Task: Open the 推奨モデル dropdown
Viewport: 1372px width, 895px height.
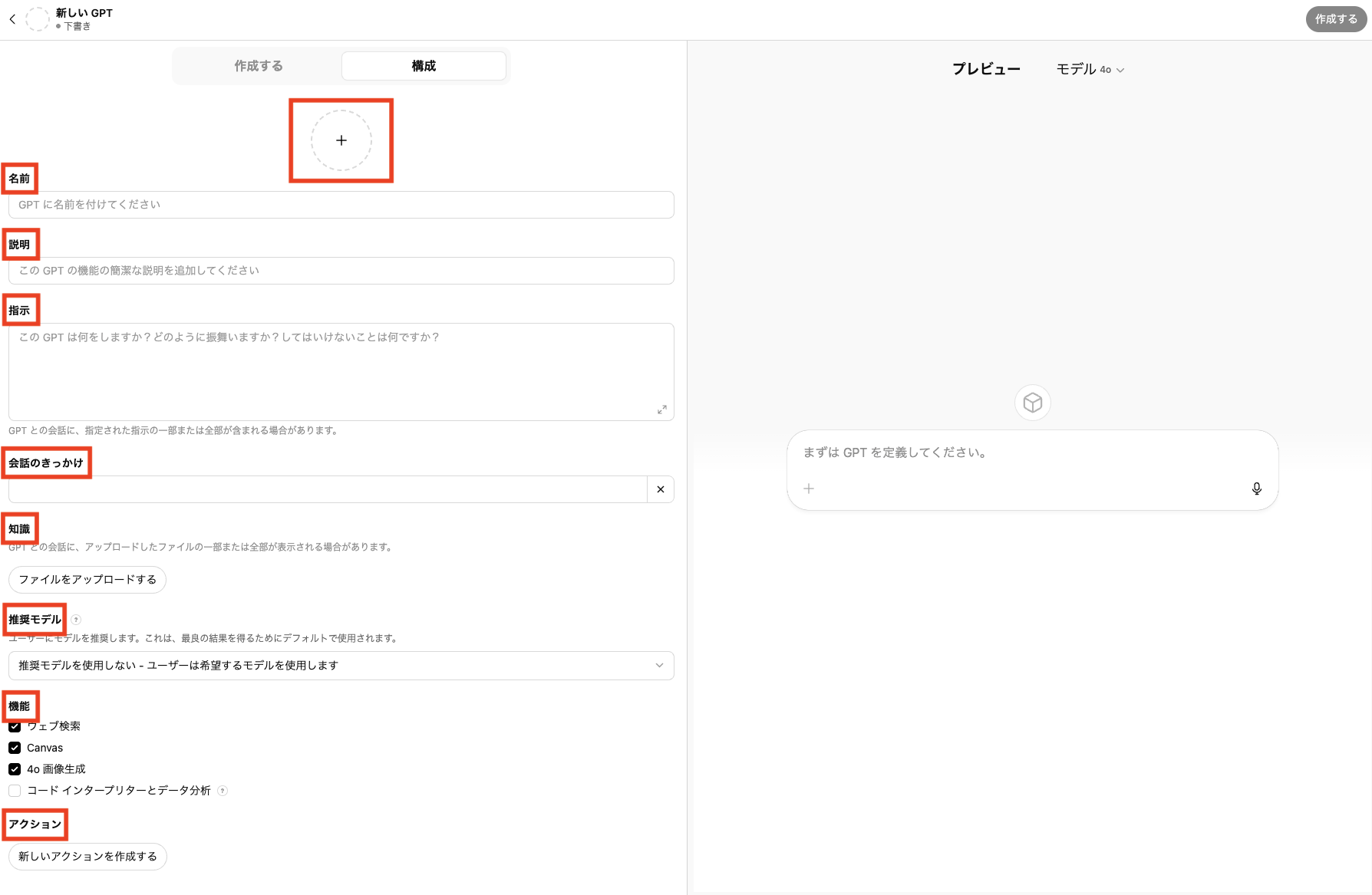Action: coord(341,666)
